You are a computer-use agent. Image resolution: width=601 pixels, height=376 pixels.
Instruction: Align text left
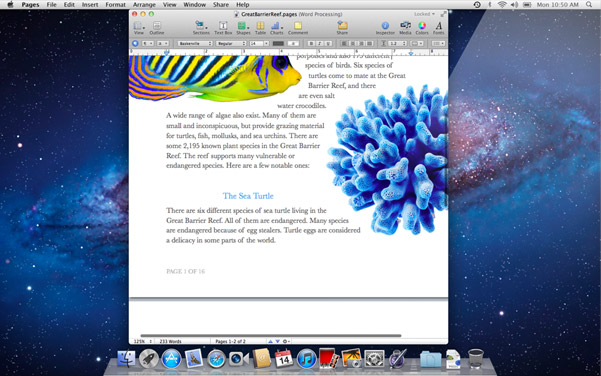pyautogui.click(x=344, y=43)
